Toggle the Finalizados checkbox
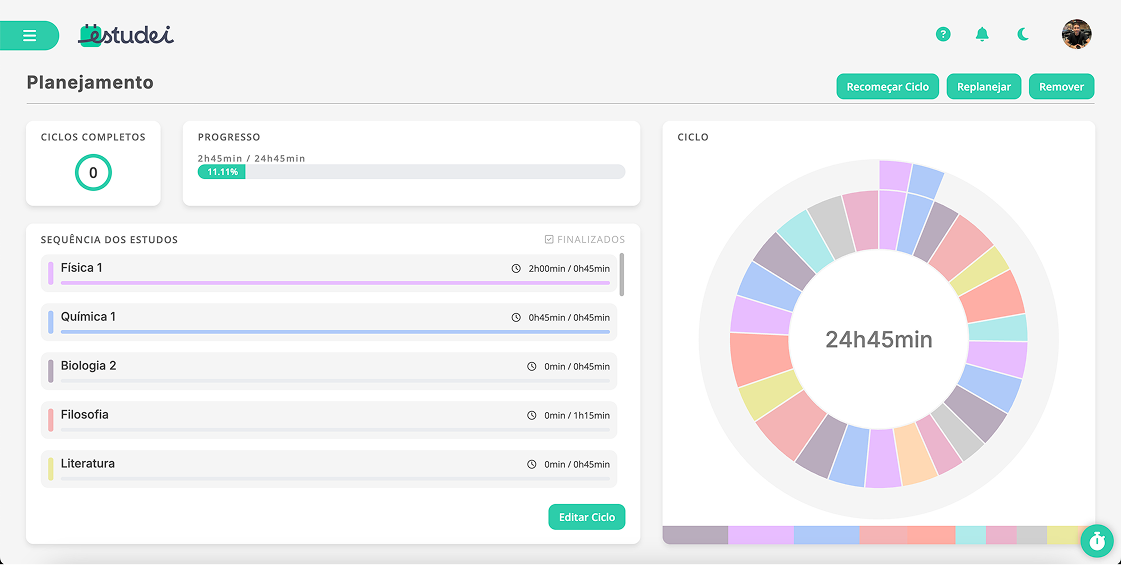This screenshot has width=1122, height=565. point(549,240)
